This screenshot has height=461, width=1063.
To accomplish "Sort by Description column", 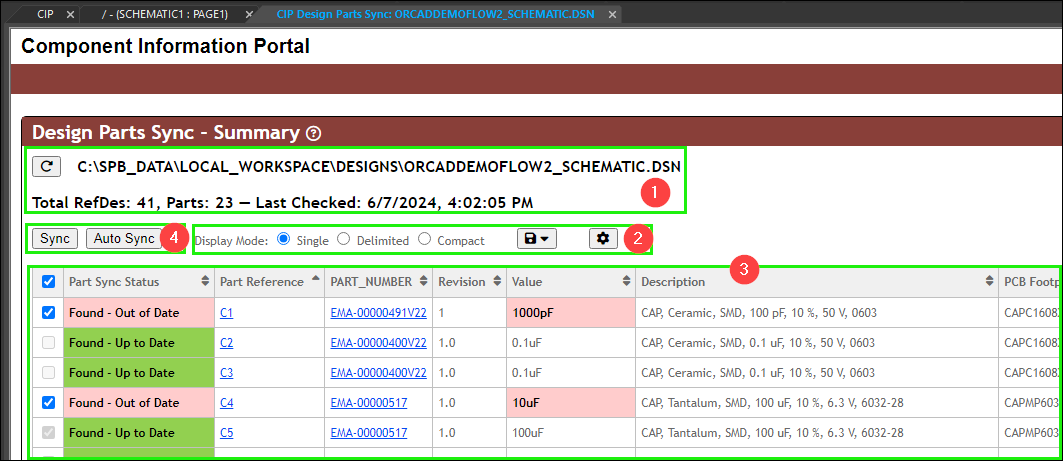I will (817, 281).
